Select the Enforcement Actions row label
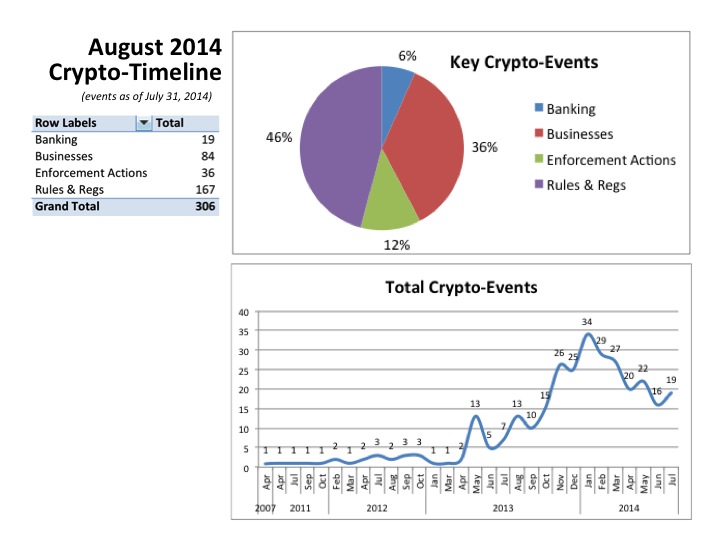The height and width of the screenshot is (540, 720). pos(83,173)
